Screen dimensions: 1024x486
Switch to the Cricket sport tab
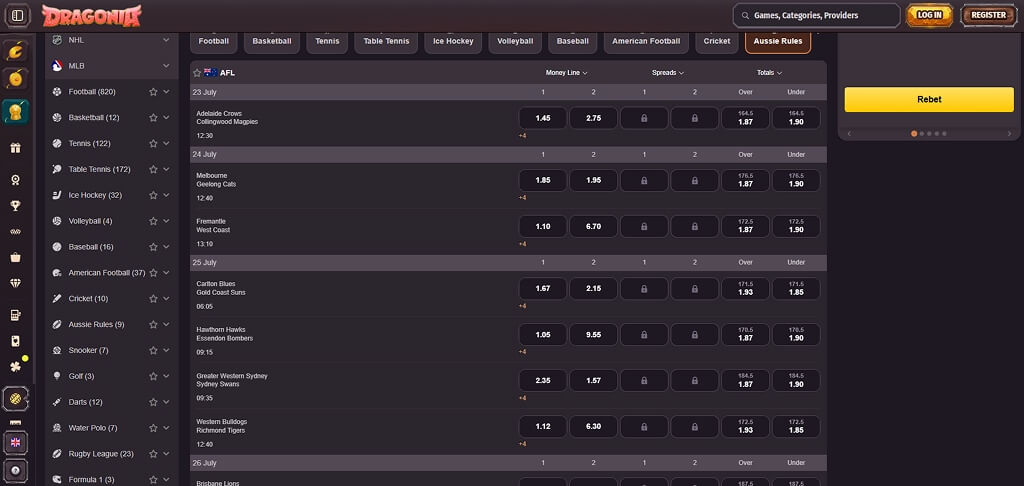click(x=717, y=41)
